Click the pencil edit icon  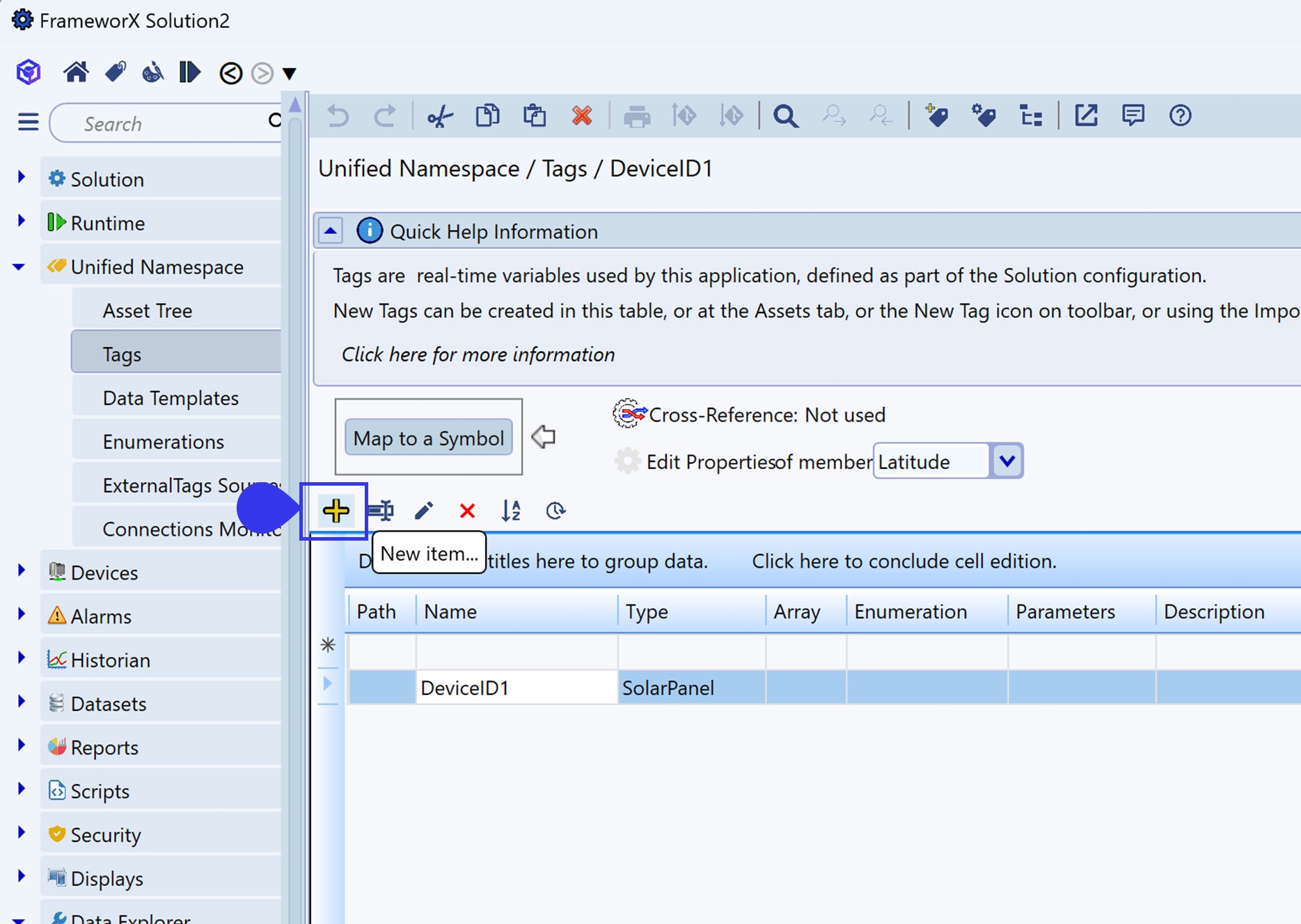point(424,511)
